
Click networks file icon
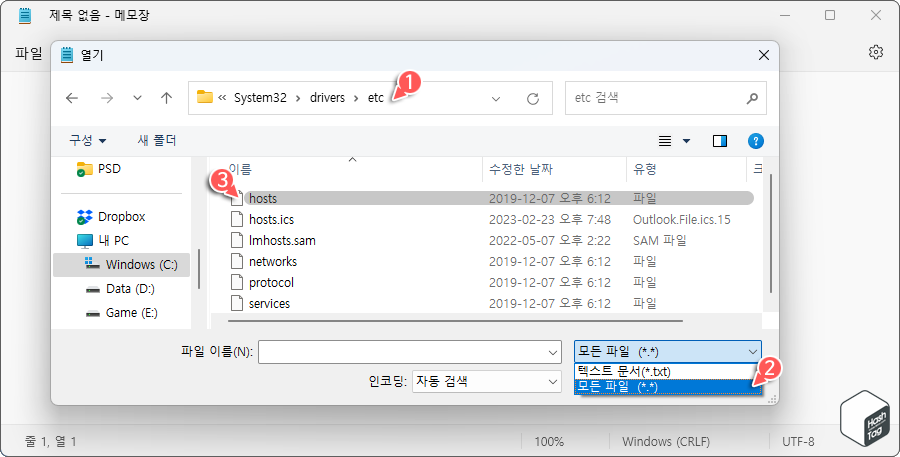(237, 262)
